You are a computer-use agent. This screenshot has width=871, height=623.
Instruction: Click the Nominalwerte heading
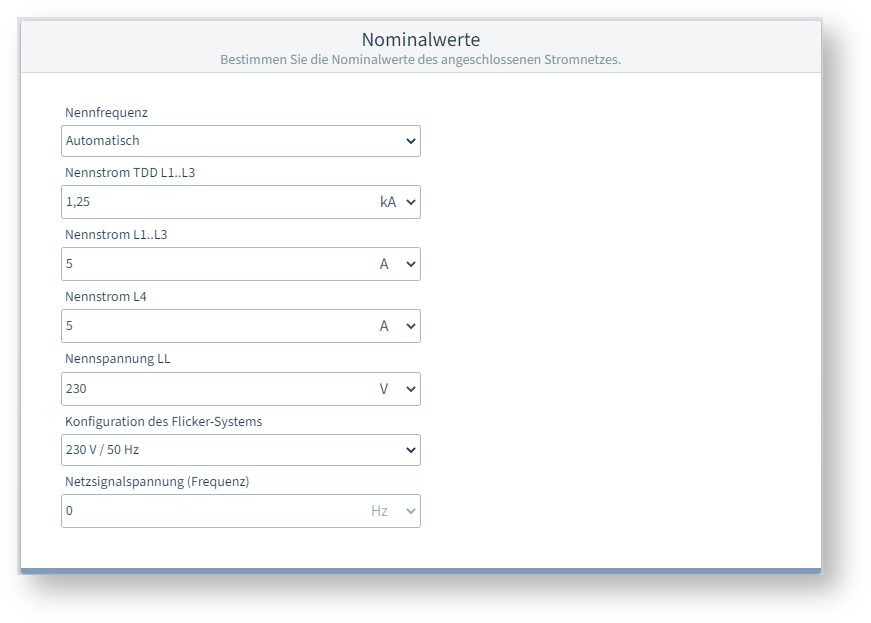[420, 40]
